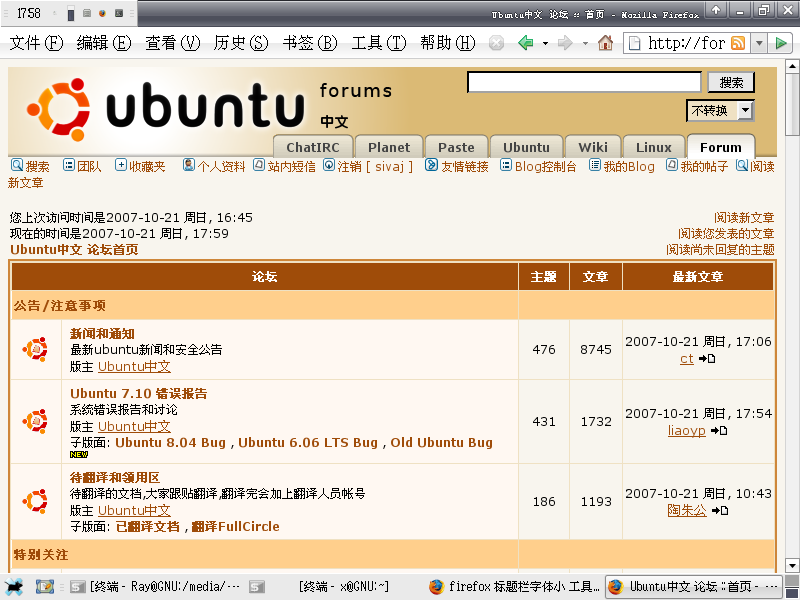Click the plus icon beside 收藏夹
The width and height of the screenshot is (800, 600).
pos(121,165)
